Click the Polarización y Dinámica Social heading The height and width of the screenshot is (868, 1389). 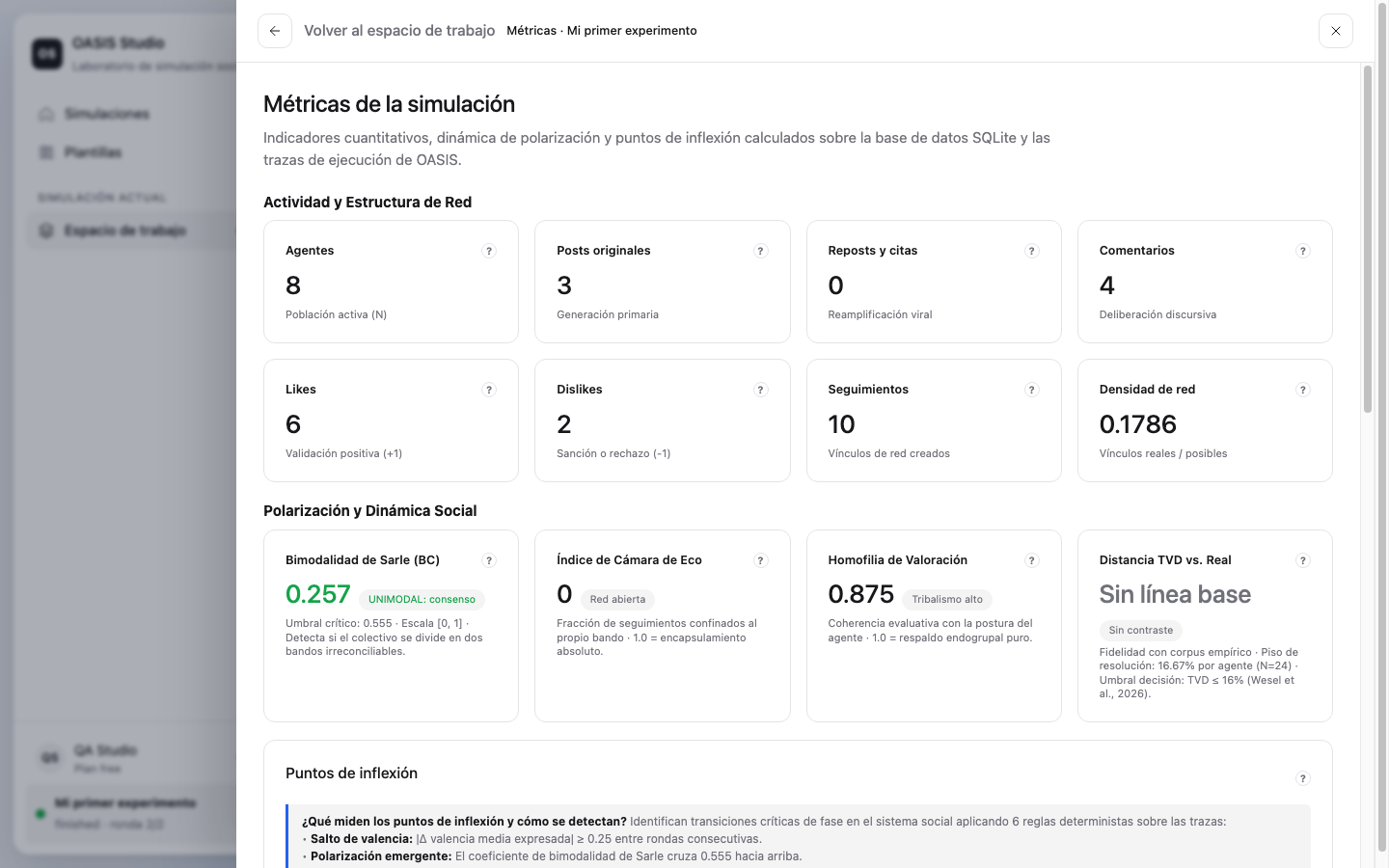click(x=370, y=511)
